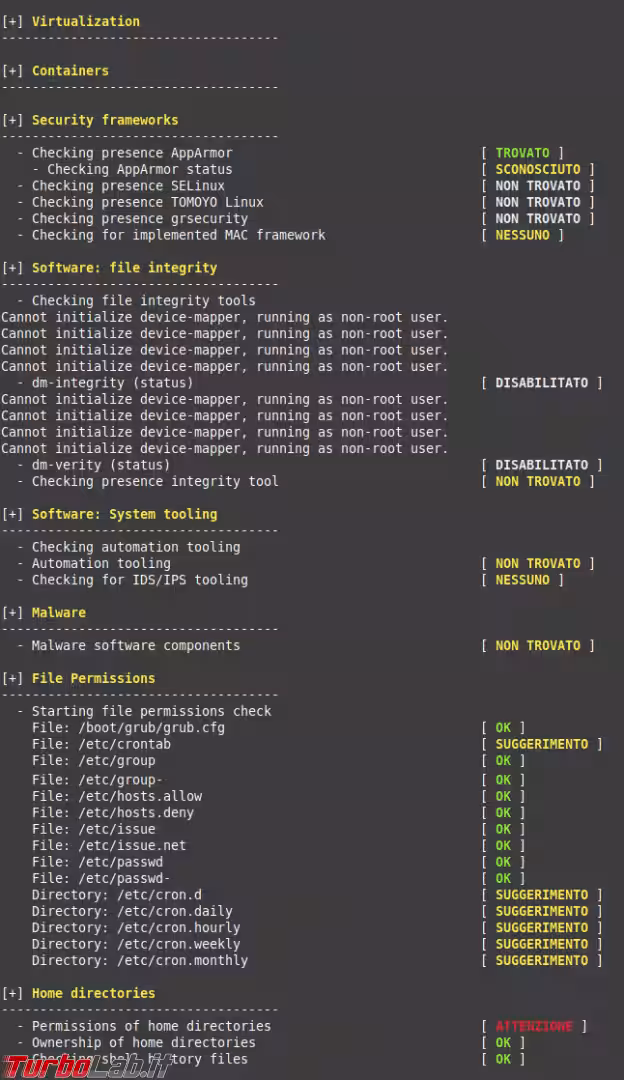Click the [+] beside File Permissions
The height and width of the screenshot is (1080, 624).
[12, 678]
